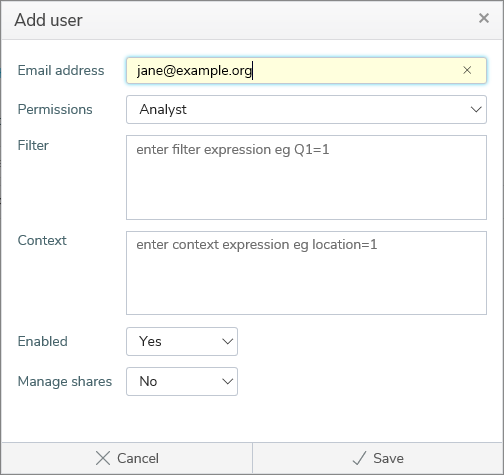The image size is (504, 475).
Task: Click the Cancel X icon
Action: (103, 458)
